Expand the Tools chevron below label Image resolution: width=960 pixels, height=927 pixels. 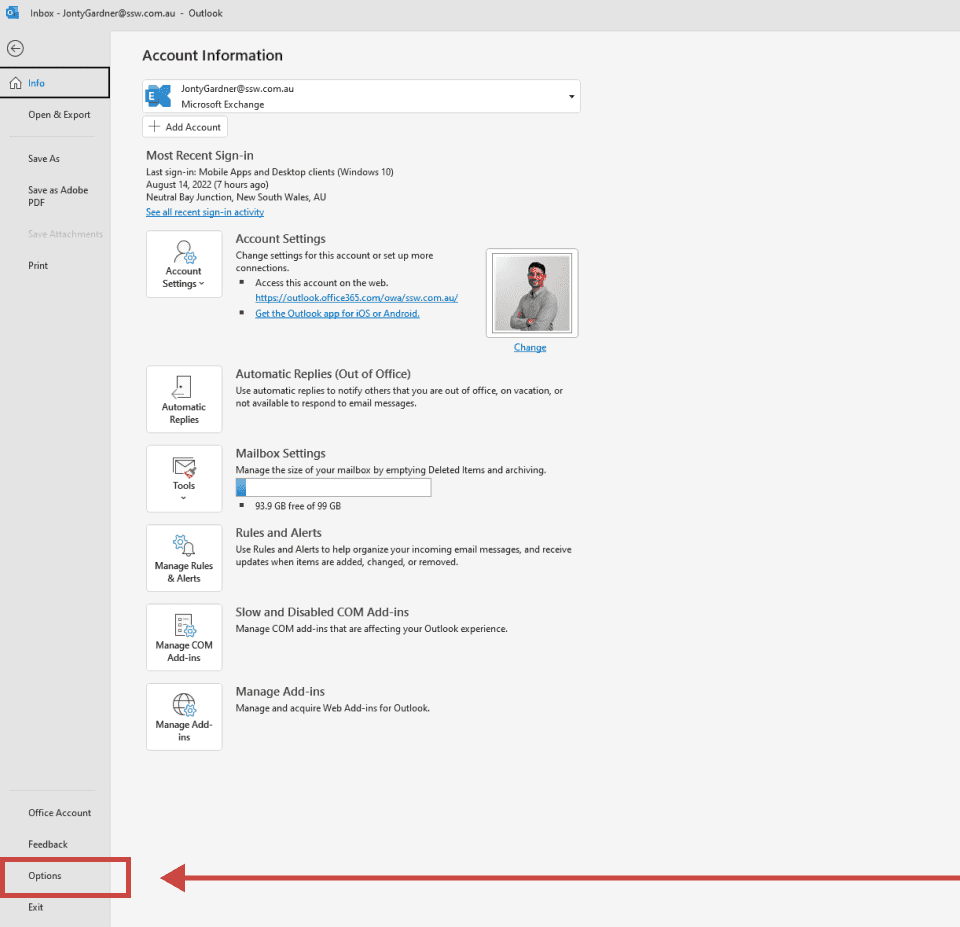(x=184, y=498)
